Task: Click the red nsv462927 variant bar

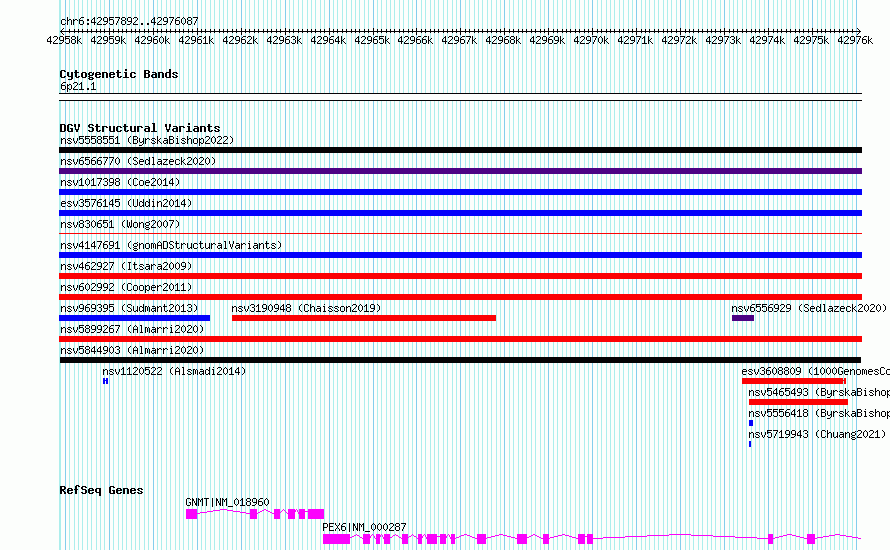Action: coord(460,276)
